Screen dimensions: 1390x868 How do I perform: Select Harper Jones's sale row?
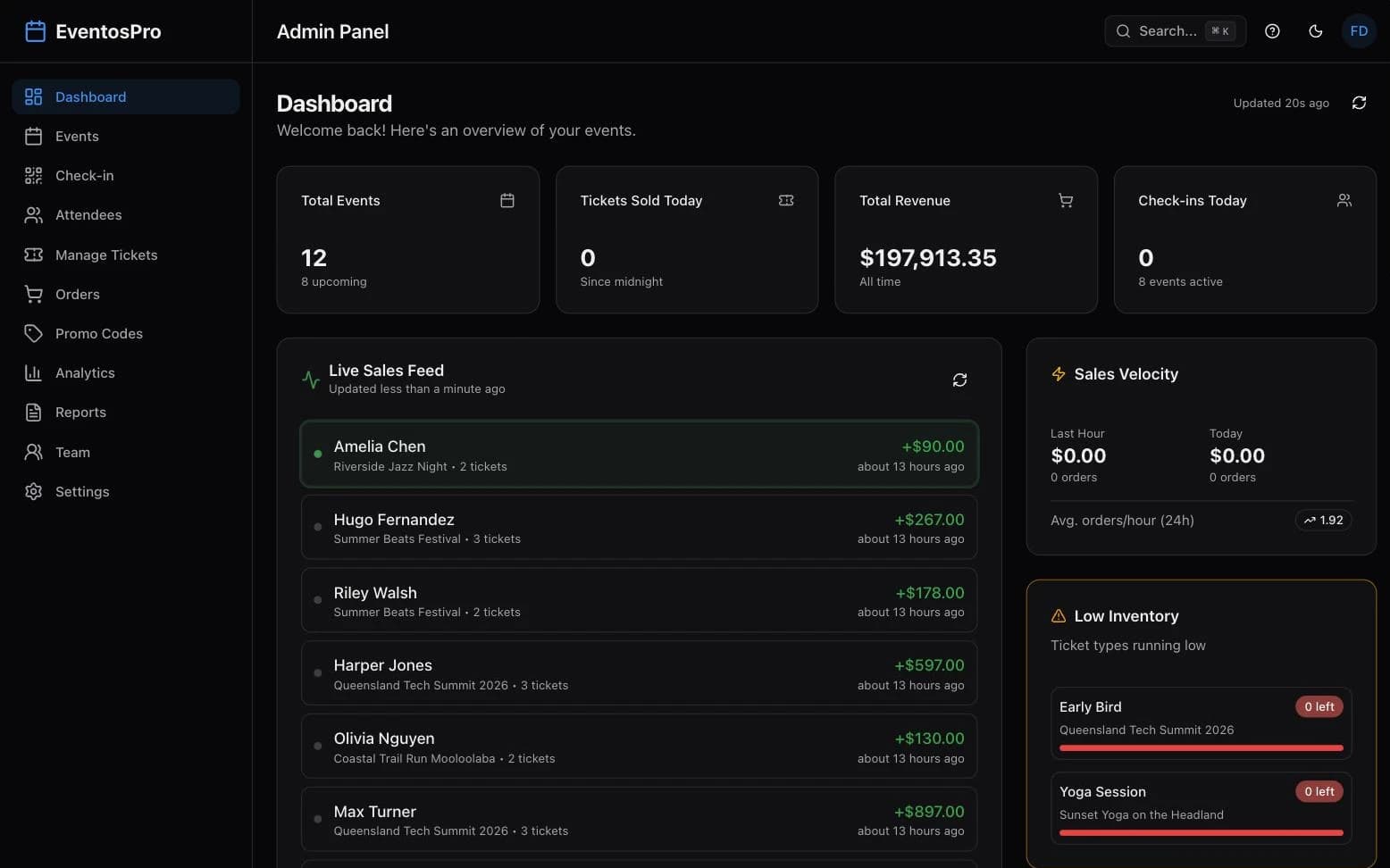(x=639, y=673)
